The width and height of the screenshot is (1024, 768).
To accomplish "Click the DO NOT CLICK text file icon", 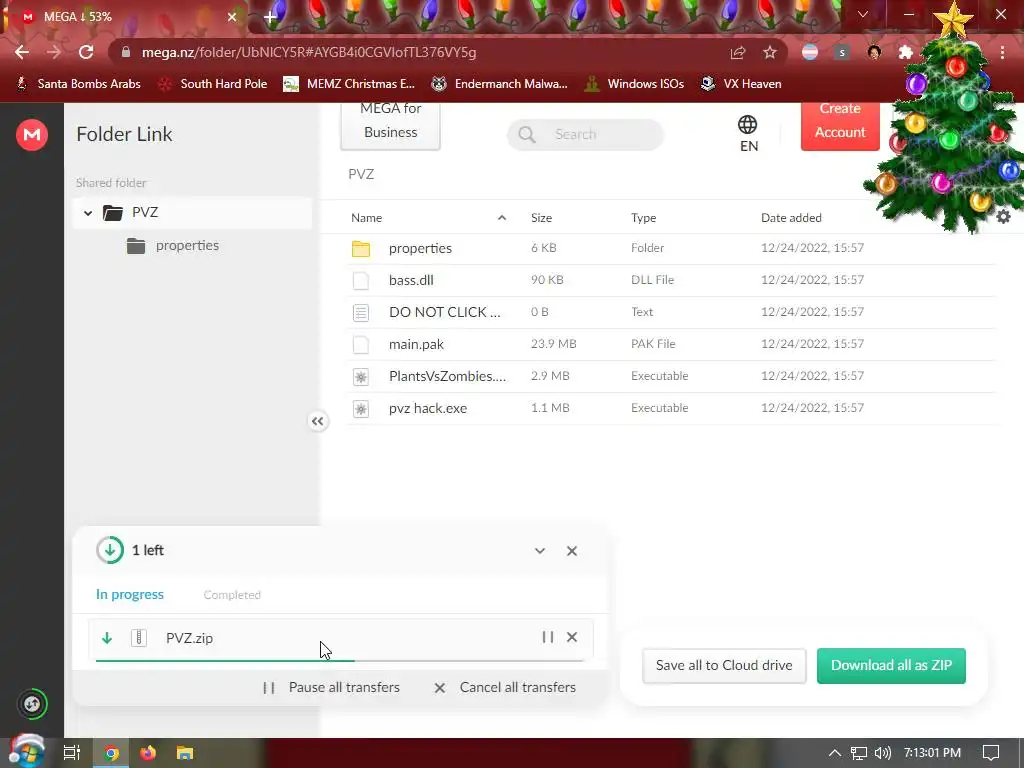I will [360, 312].
